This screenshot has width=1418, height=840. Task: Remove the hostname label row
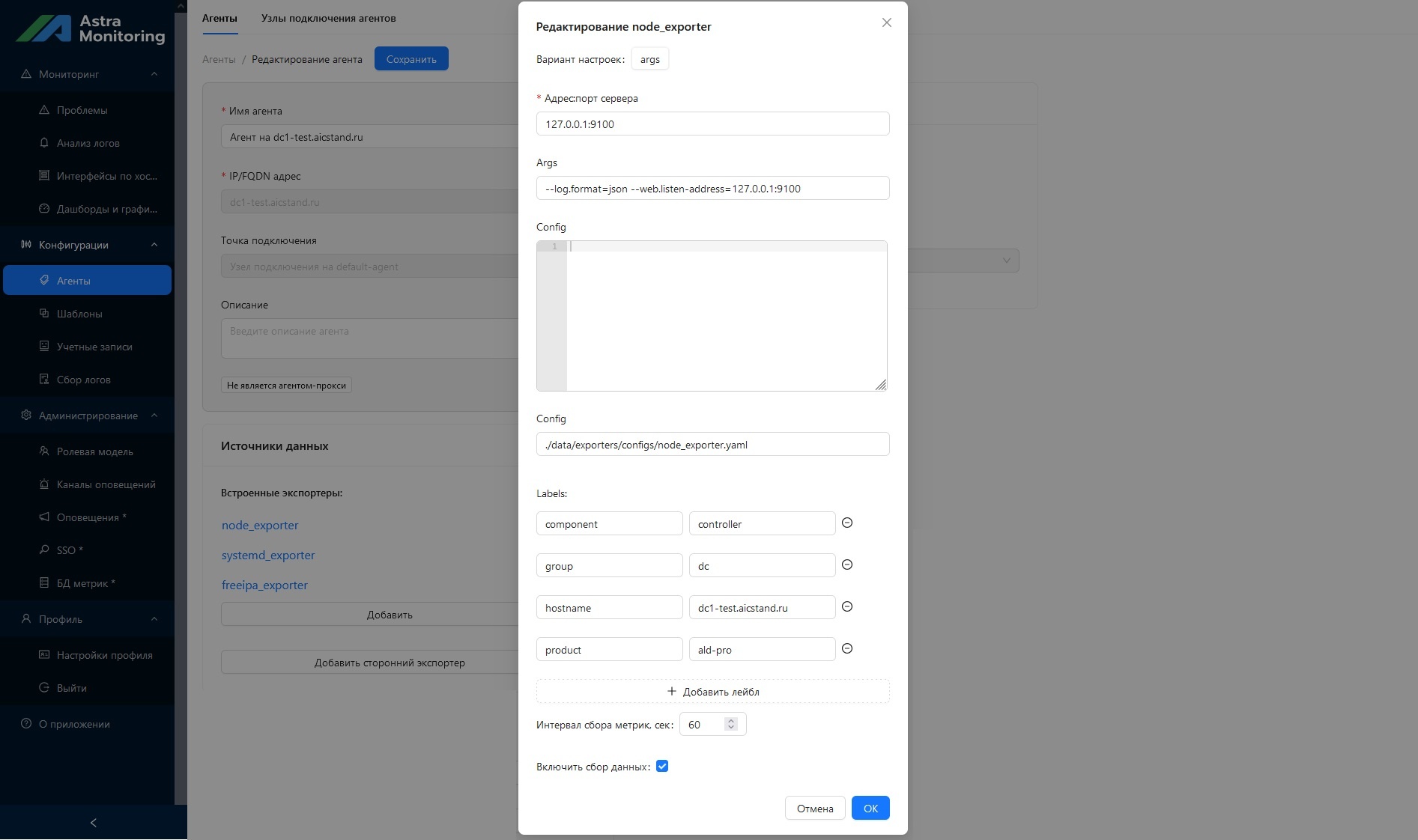847,607
